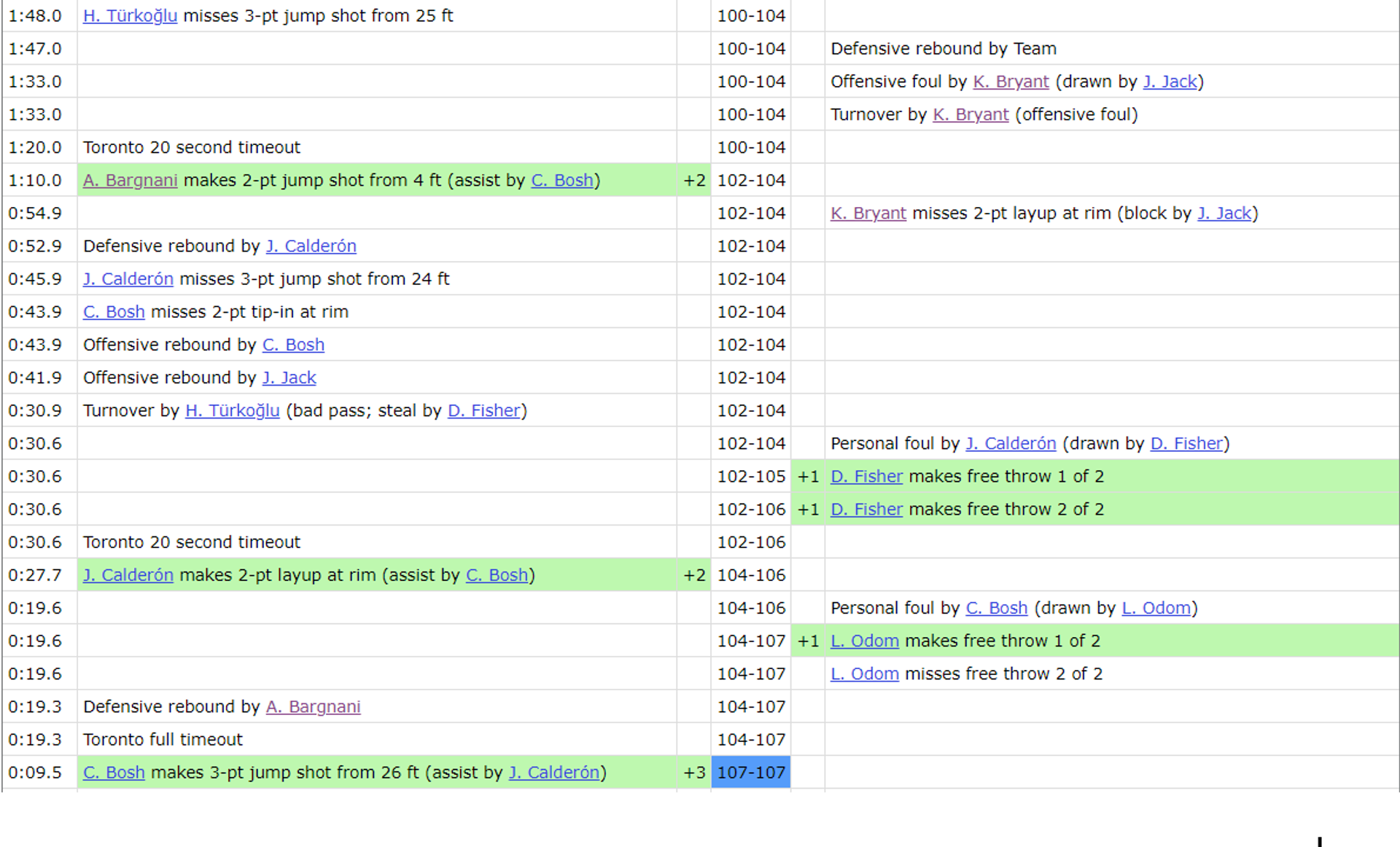Open A. Bargnani link in 0:19.3 defensive rebound
This screenshot has height=847, width=1400.
pyautogui.click(x=313, y=707)
